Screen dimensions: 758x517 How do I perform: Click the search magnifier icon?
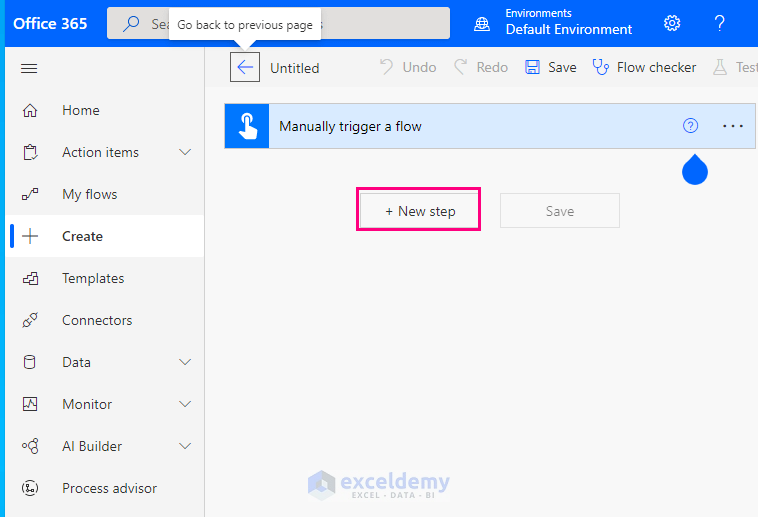click(x=131, y=23)
